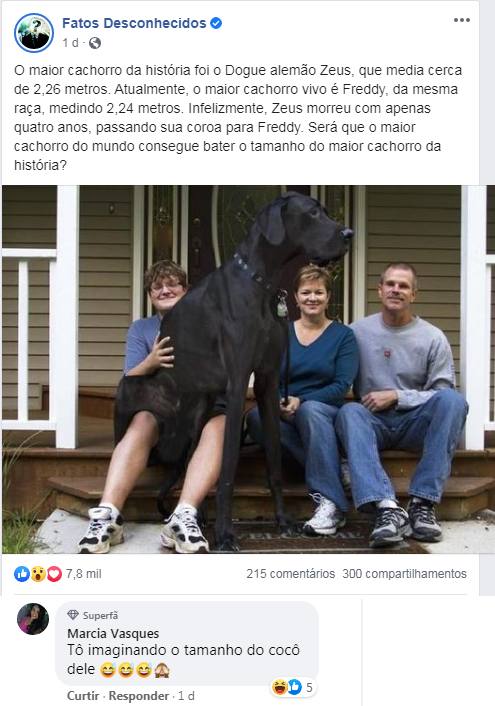Viewport: 495px width, 706px height.
Task: Click the heart love reaction icon
Action: point(54,574)
